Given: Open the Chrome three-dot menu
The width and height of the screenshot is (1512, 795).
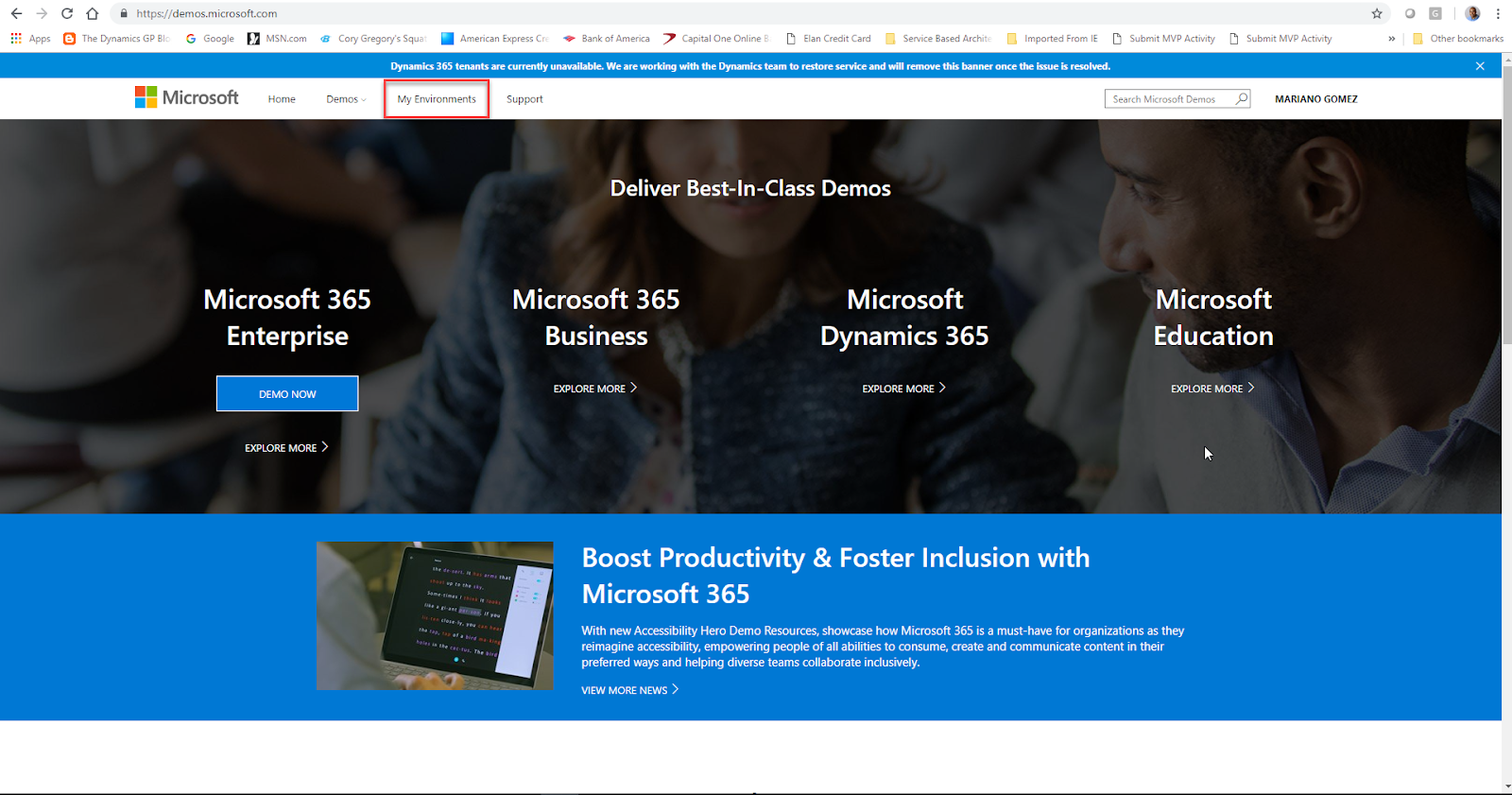Looking at the screenshot, I should (x=1498, y=13).
